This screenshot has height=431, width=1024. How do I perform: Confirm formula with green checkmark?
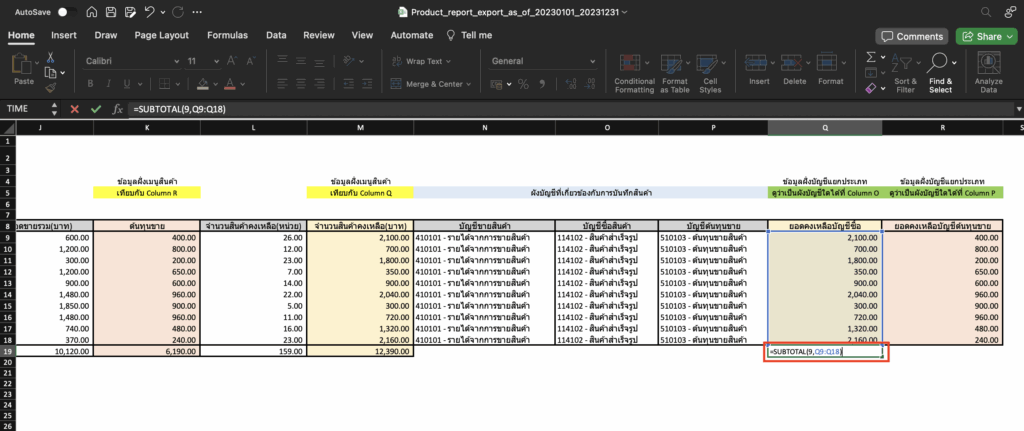pyautogui.click(x=96, y=108)
